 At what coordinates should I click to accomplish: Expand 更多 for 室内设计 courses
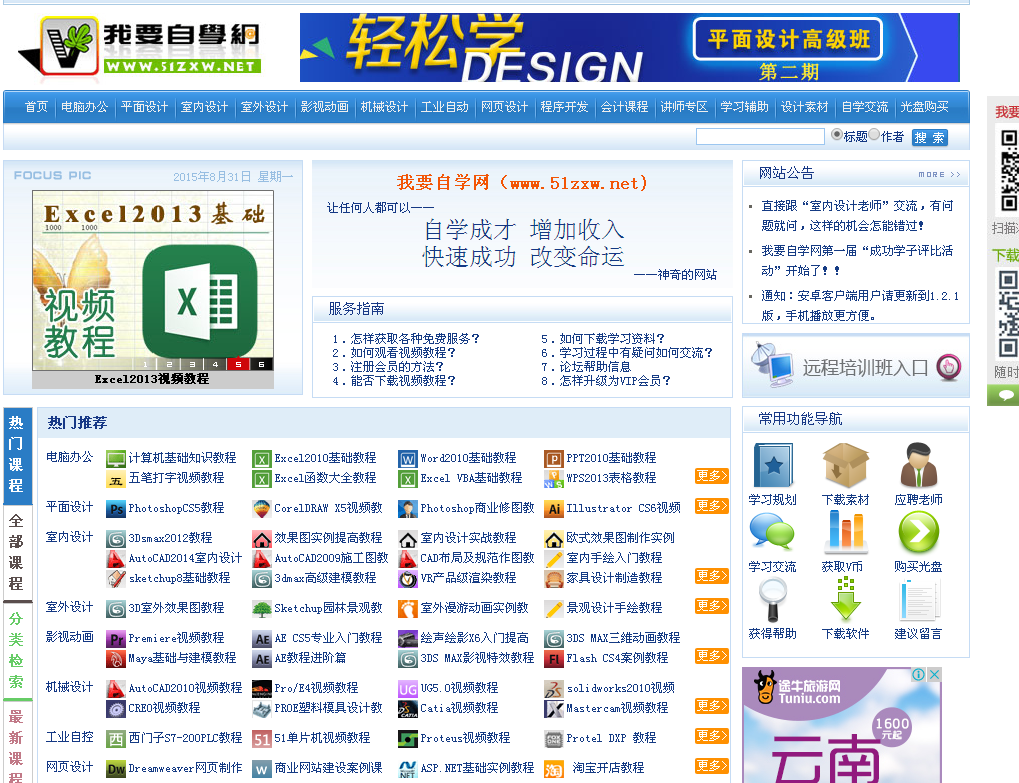coord(712,576)
